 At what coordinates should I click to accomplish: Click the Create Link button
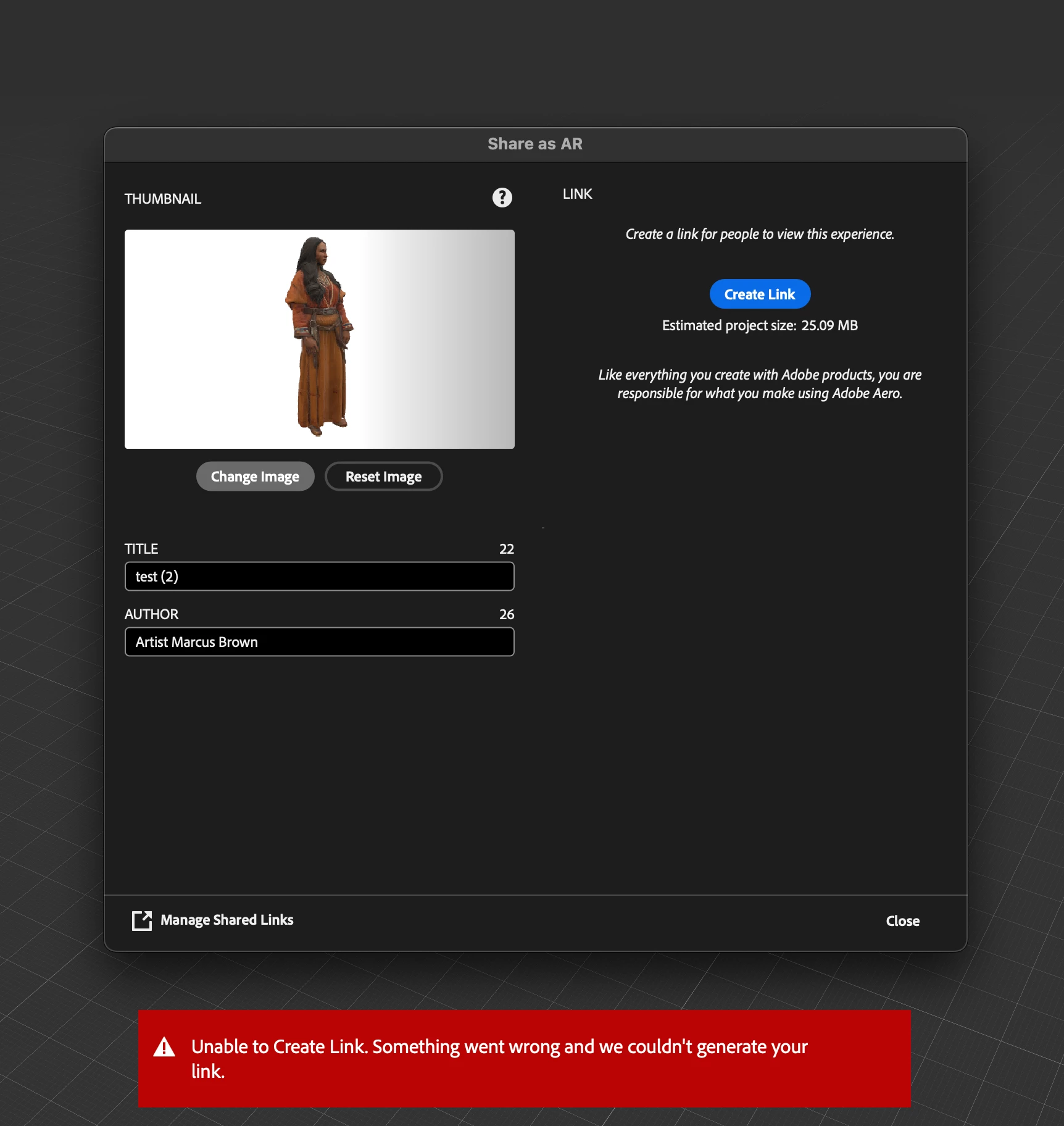coord(760,294)
